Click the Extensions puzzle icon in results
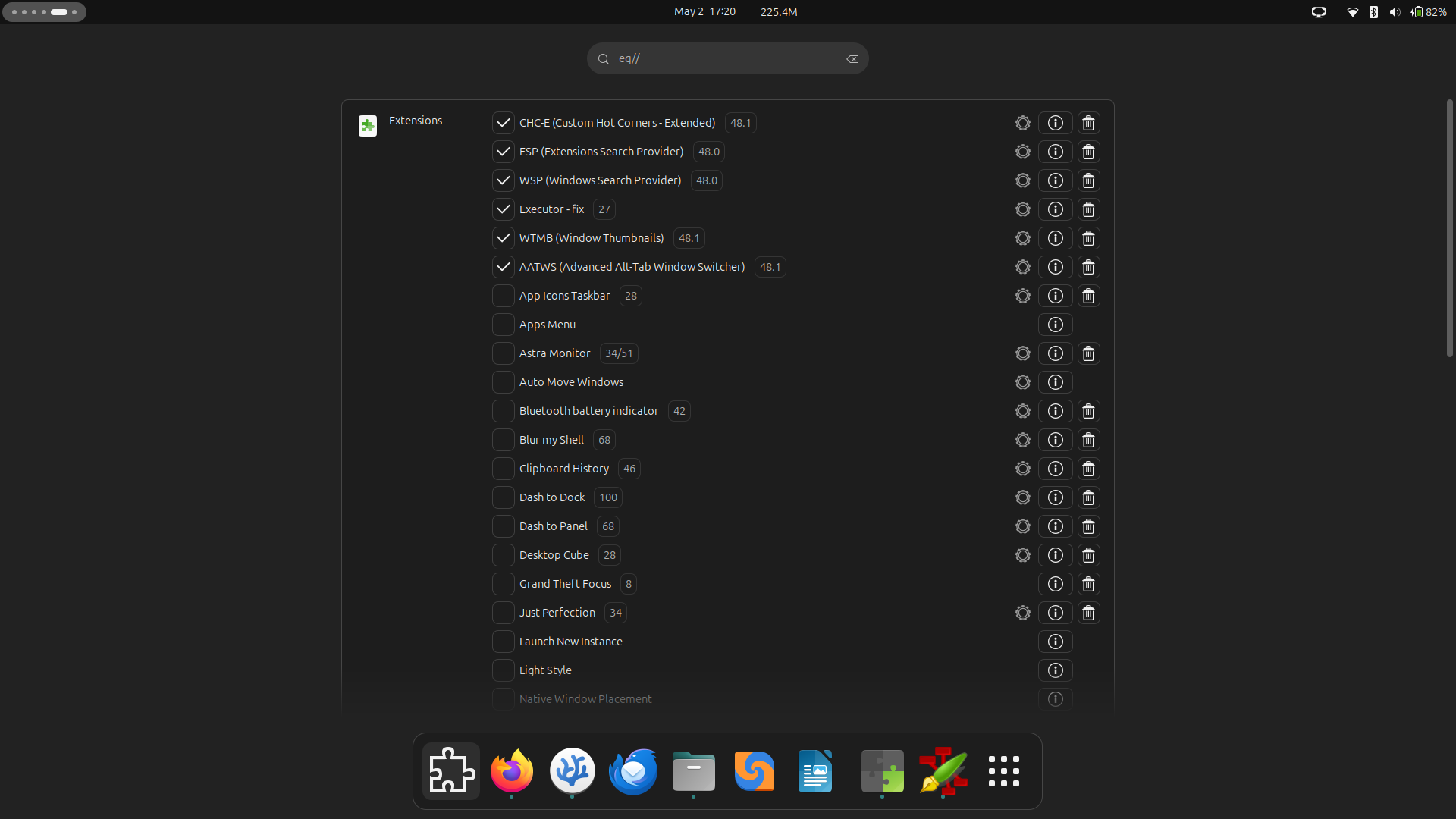1456x819 pixels. pyautogui.click(x=368, y=125)
